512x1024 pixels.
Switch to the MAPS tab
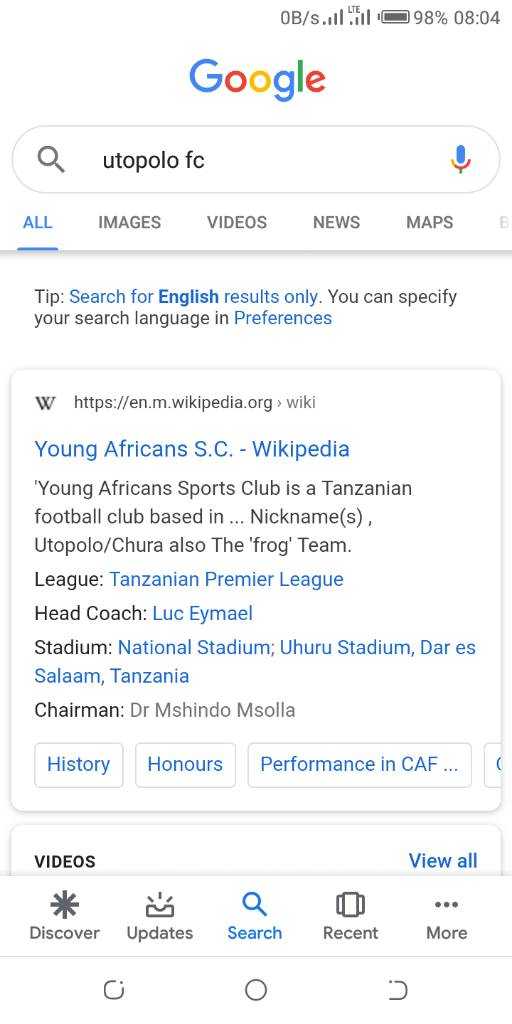click(430, 222)
